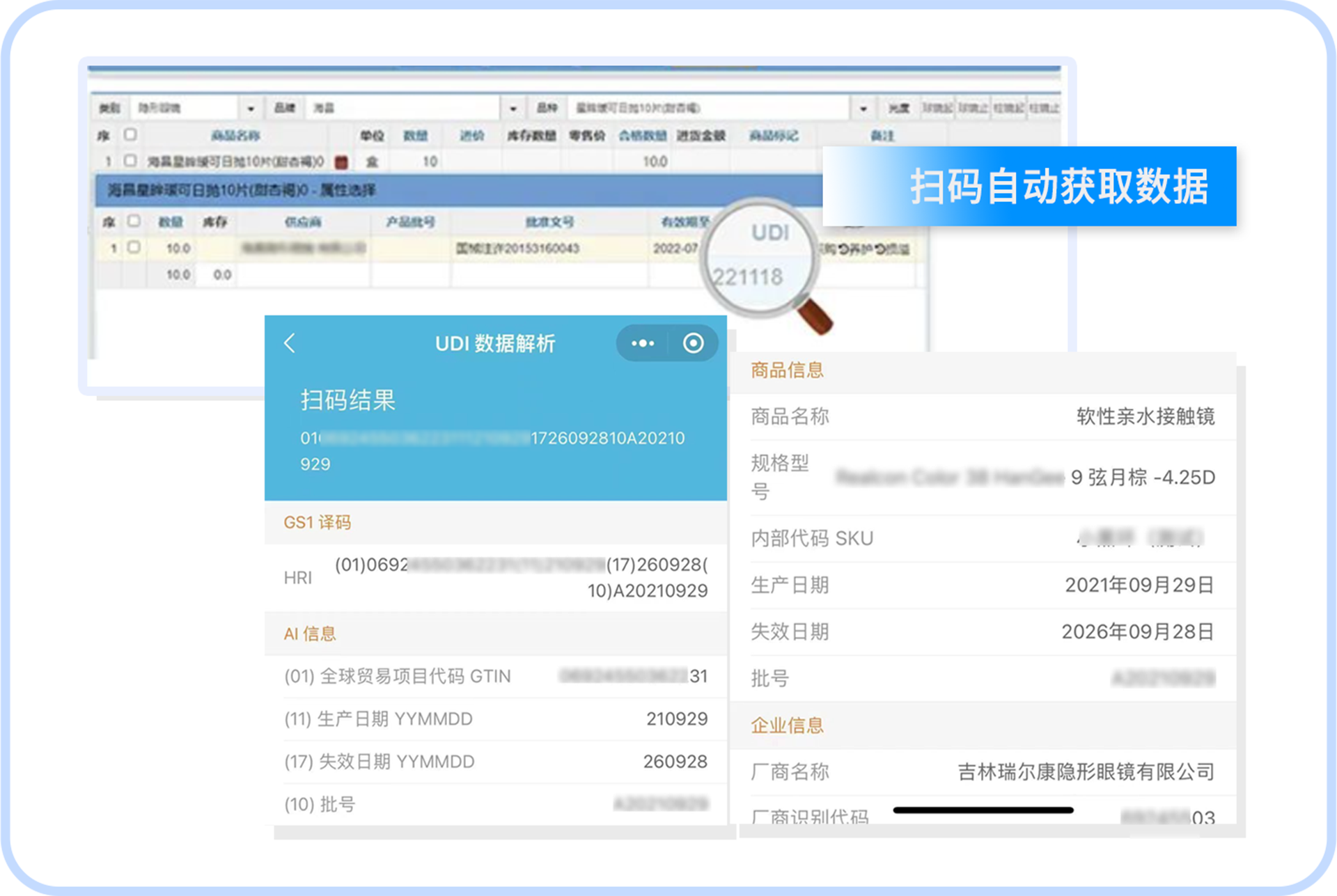Click the 属性选择 blue title bar
1337x896 pixels.
point(460,190)
